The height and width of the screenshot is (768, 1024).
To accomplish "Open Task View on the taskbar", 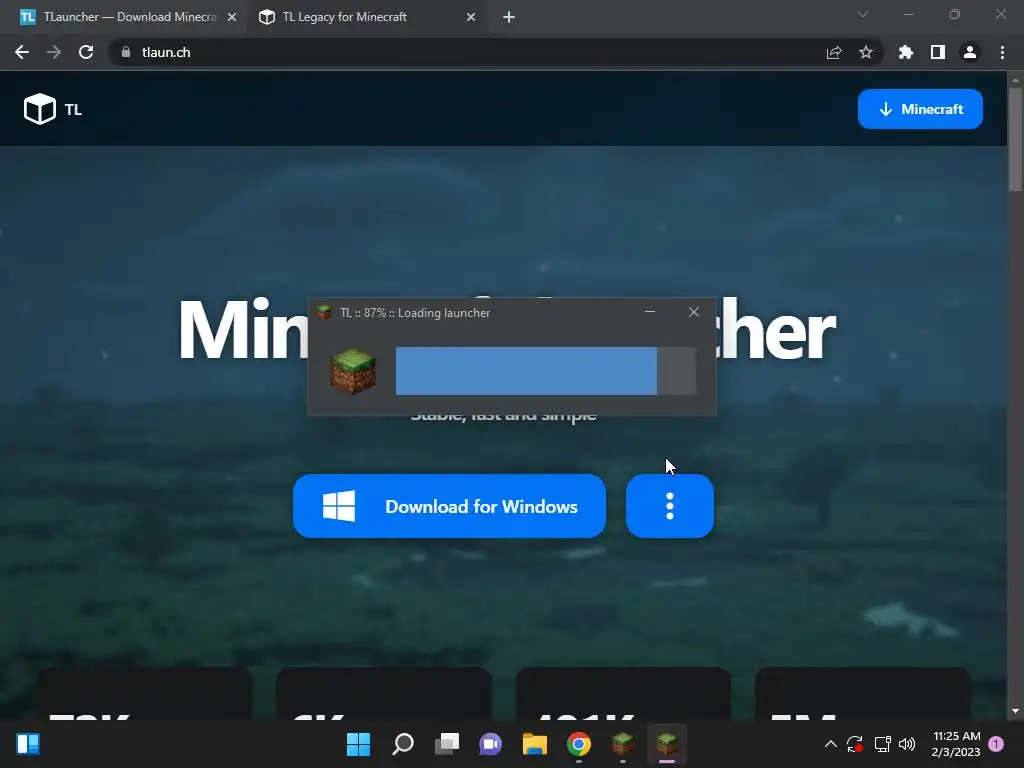I will coord(447,744).
